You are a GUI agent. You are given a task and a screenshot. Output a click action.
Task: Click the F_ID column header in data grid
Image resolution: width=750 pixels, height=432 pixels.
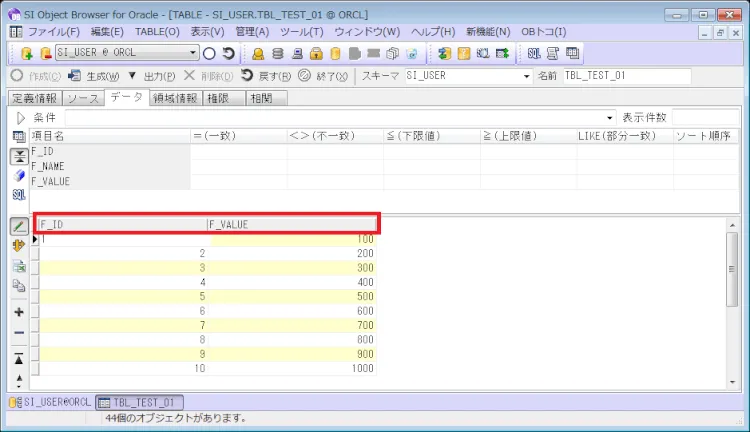coord(123,224)
